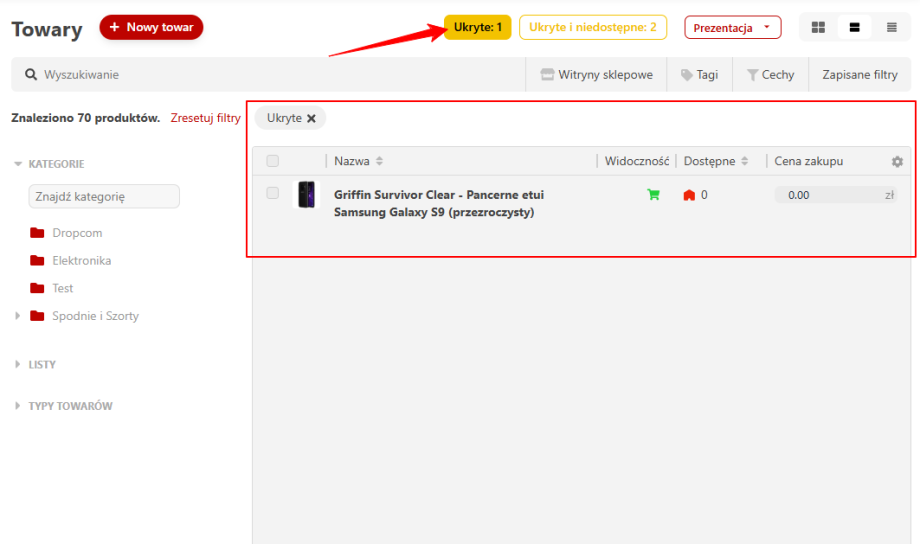Check the Griffin Survivor Clear product row
The image size is (920, 544).
pos(273,194)
